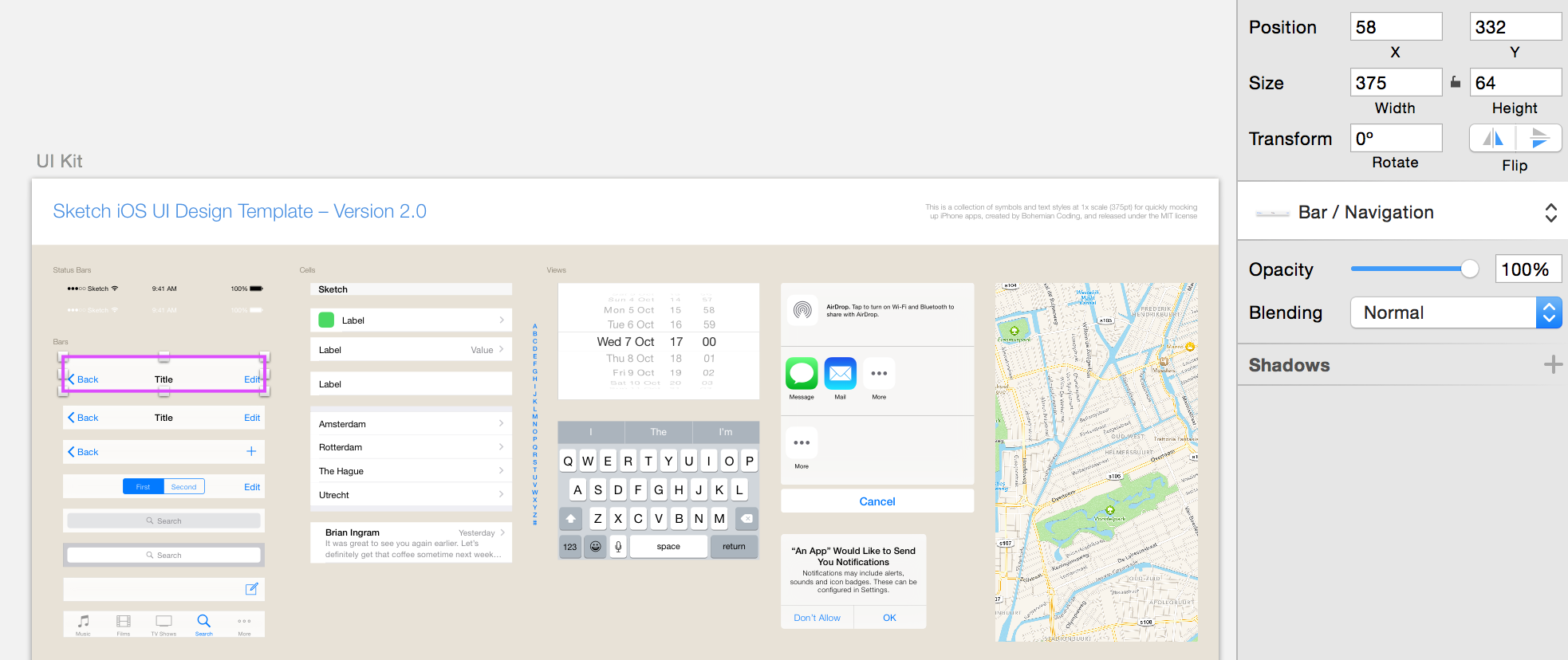Click the Width size field
The height and width of the screenshot is (660, 1568).
coord(1396,83)
